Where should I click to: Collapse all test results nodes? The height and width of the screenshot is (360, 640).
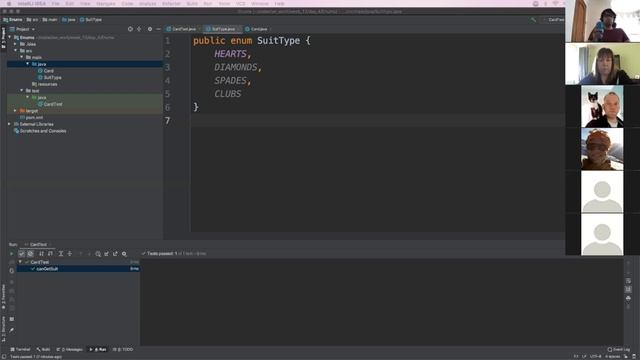pos(70,254)
